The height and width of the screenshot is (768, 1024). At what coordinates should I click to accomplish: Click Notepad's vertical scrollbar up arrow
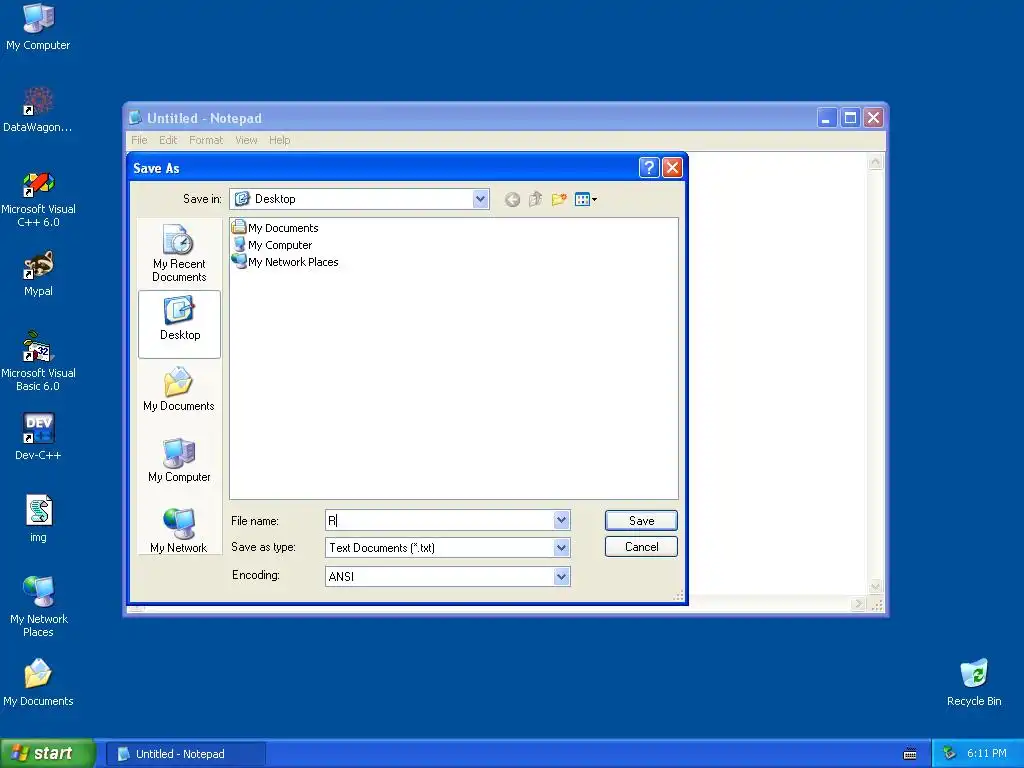tap(876, 161)
